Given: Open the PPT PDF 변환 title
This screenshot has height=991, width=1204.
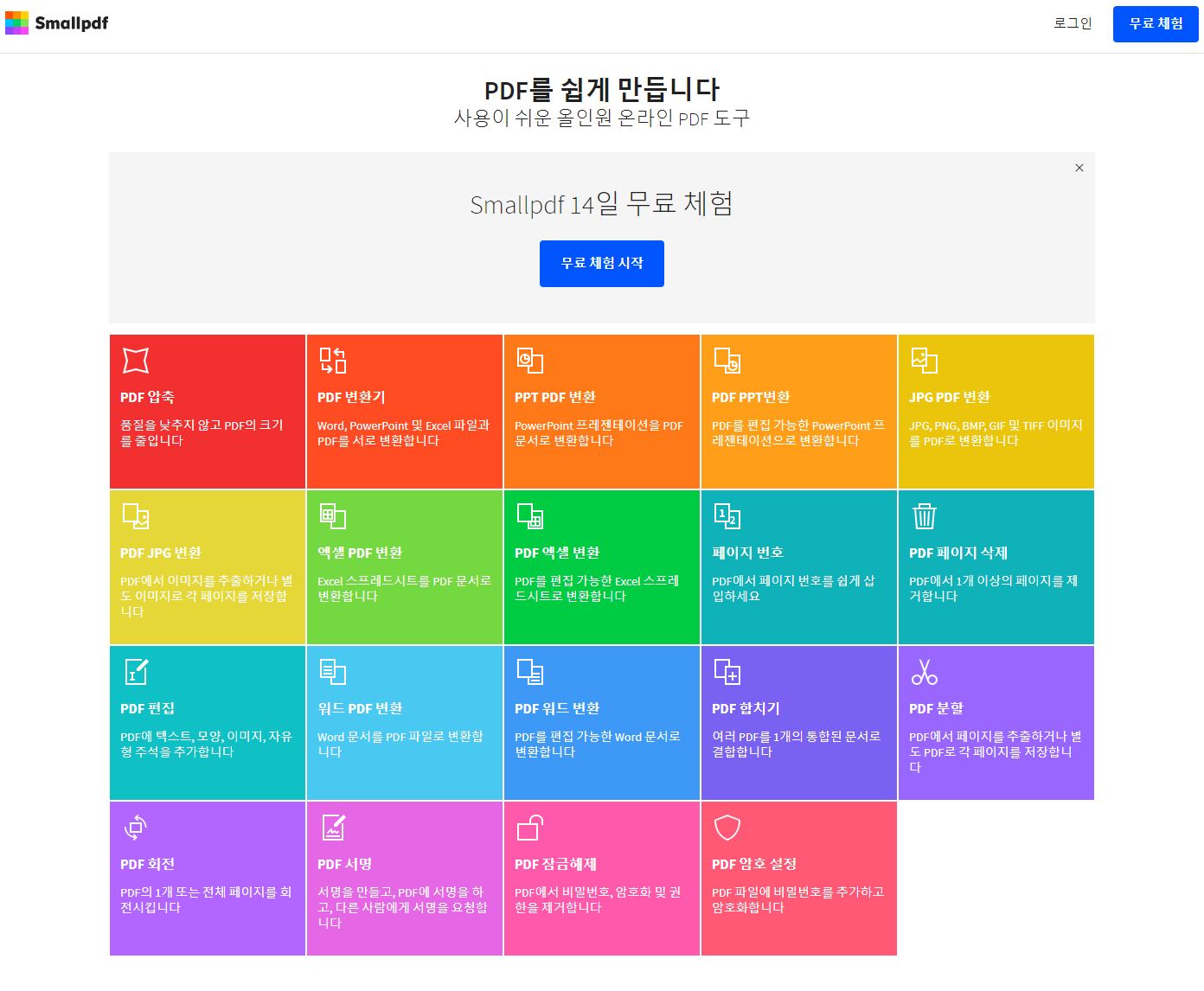Looking at the screenshot, I should 555,397.
